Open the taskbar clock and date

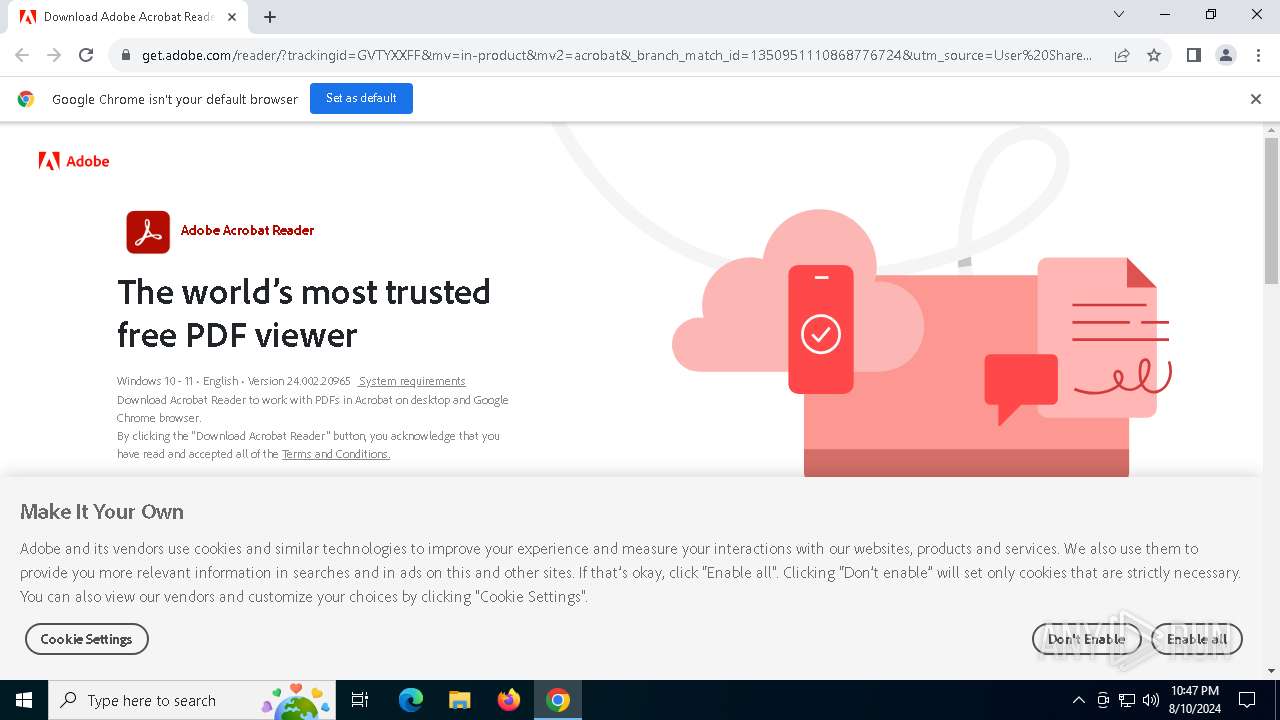point(1194,700)
